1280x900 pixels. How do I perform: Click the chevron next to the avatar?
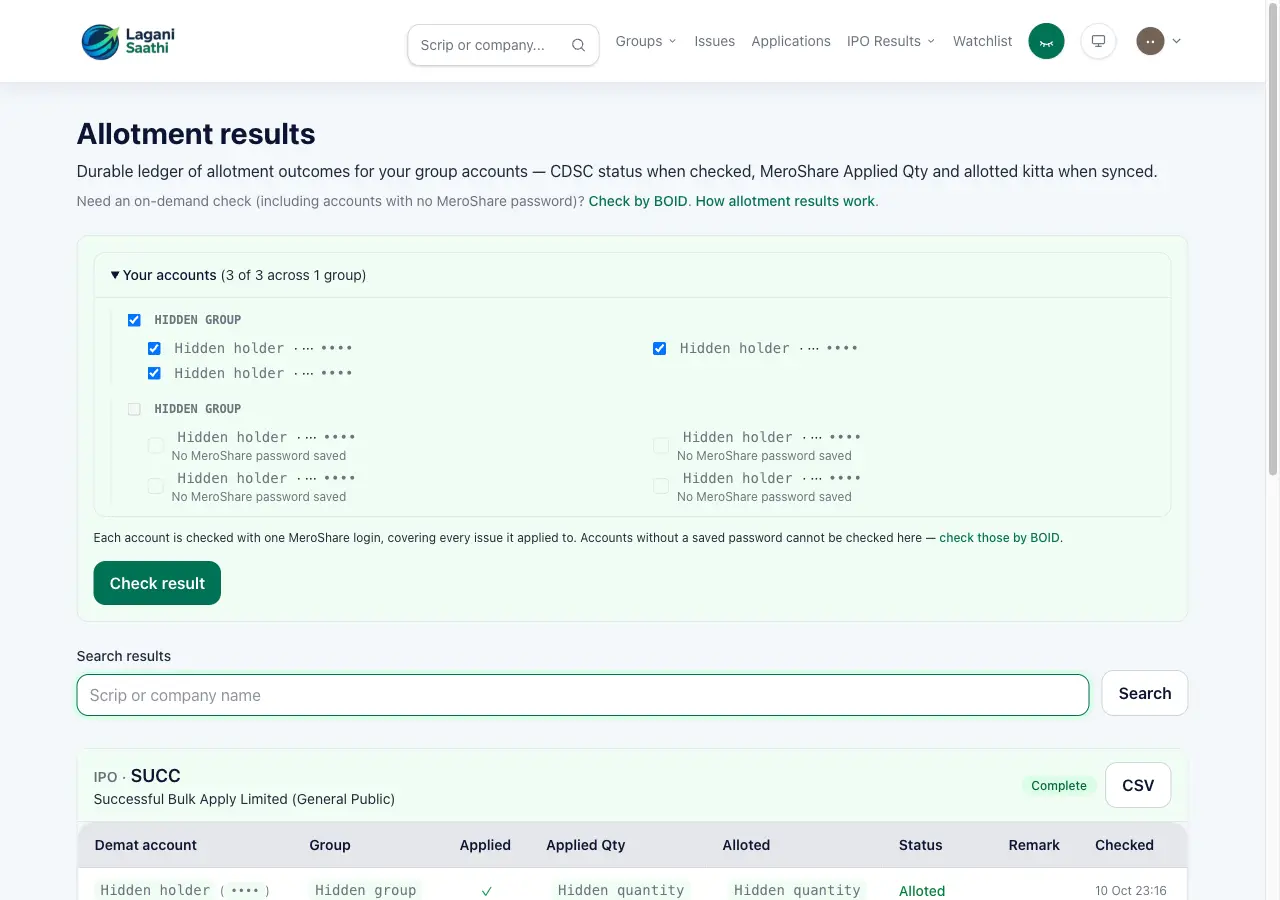click(x=1177, y=41)
